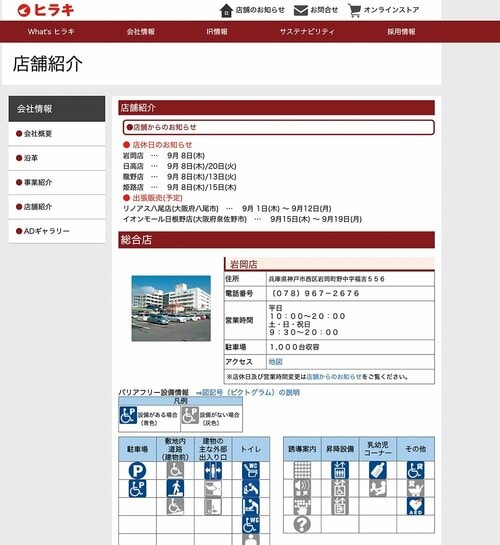Click the お問合せ header link
The height and width of the screenshot is (545, 500).
[324, 10]
